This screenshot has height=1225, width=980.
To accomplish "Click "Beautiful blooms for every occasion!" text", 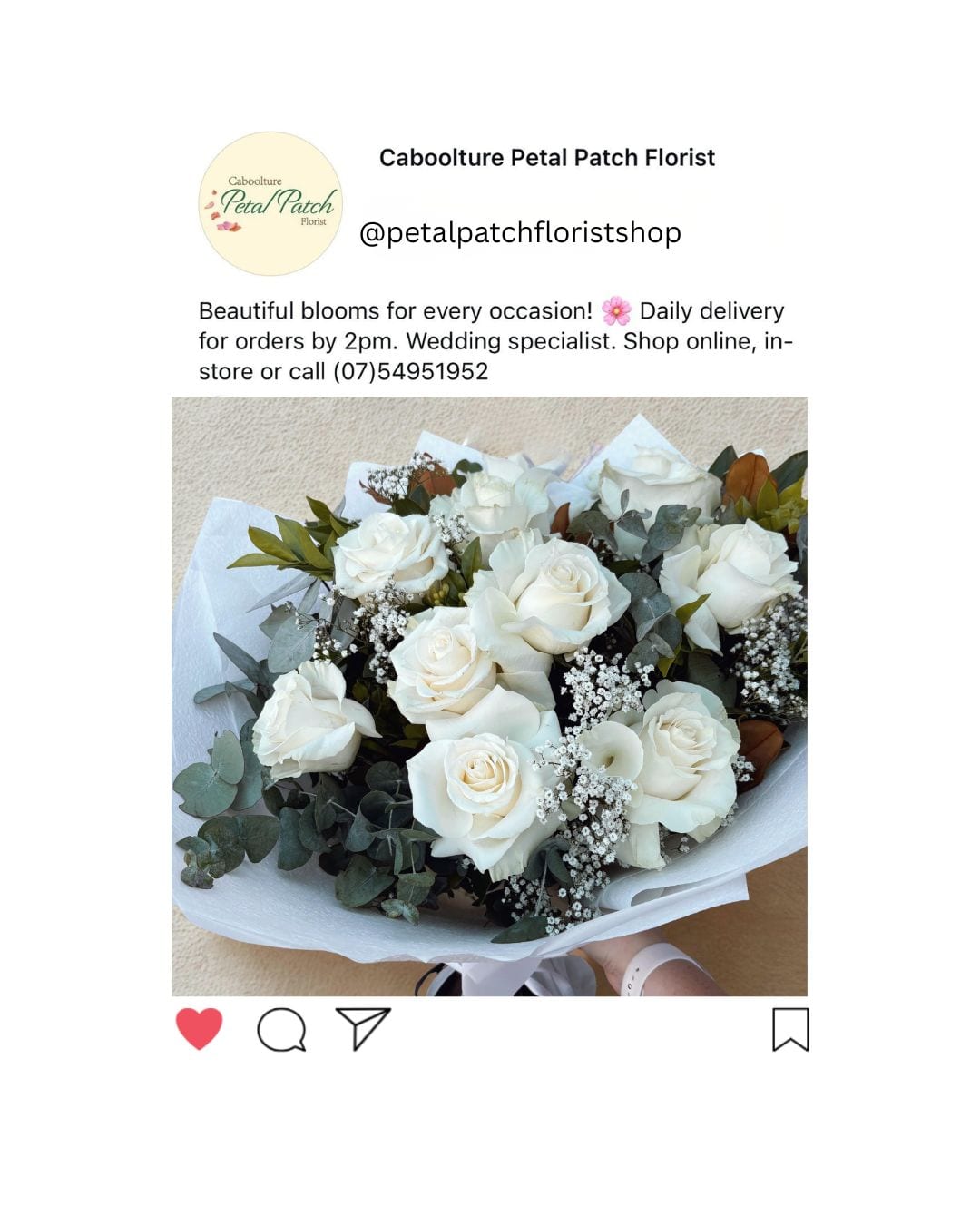I will pos(396,311).
